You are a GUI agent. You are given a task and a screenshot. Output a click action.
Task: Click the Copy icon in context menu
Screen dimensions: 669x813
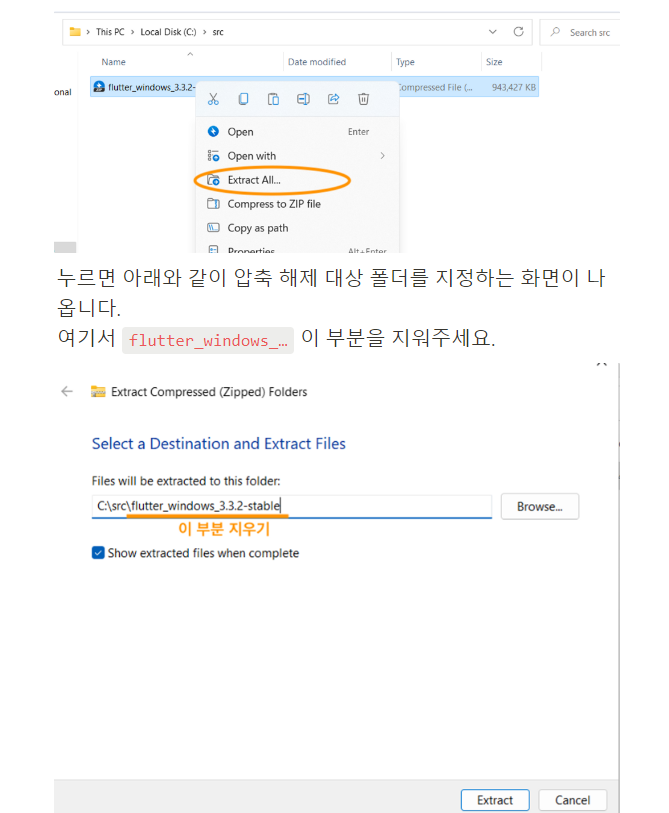(x=243, y=99)
